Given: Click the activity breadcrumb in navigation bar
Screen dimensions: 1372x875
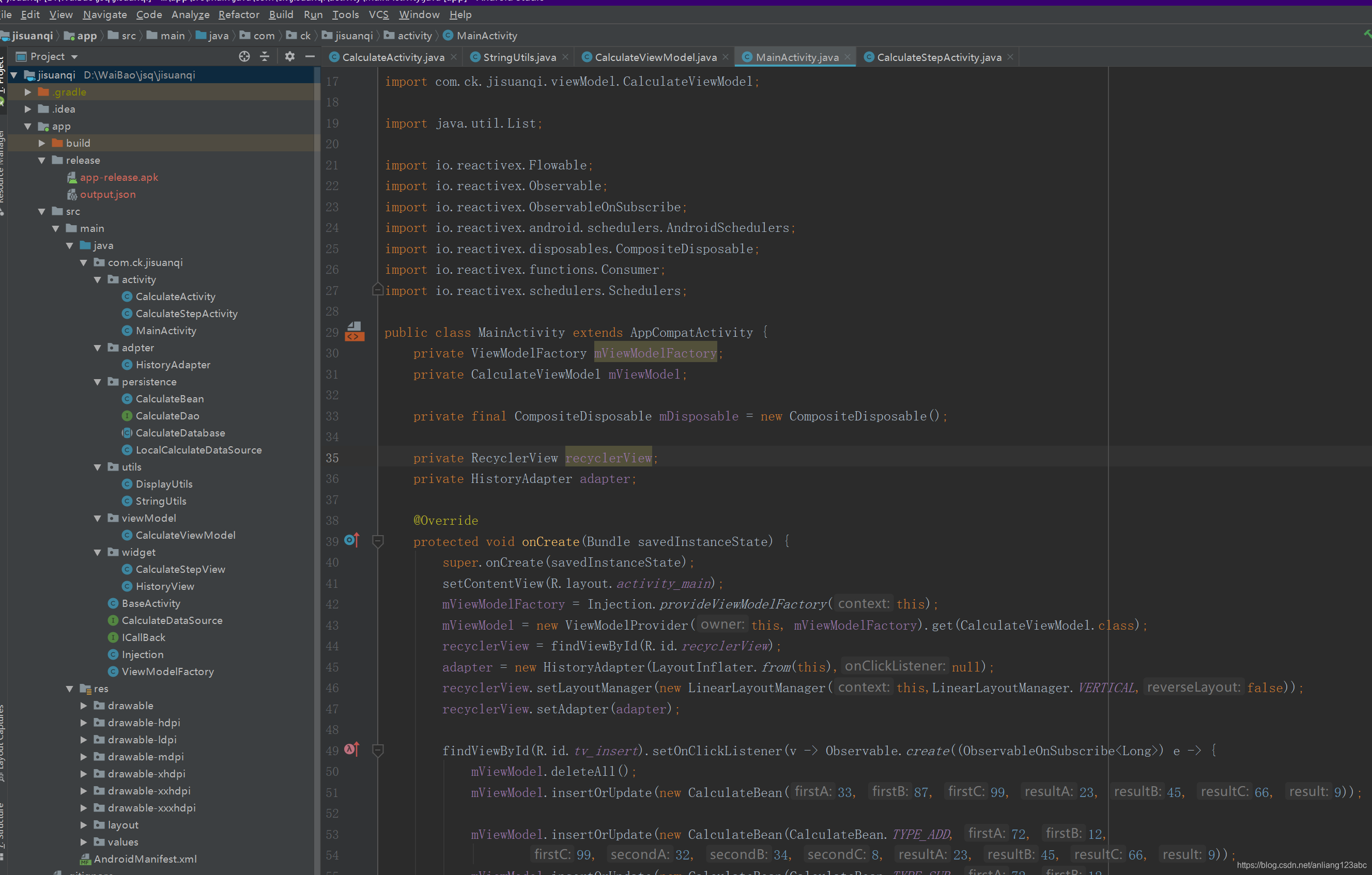Looking at the screenshot, I should point(414,36).
